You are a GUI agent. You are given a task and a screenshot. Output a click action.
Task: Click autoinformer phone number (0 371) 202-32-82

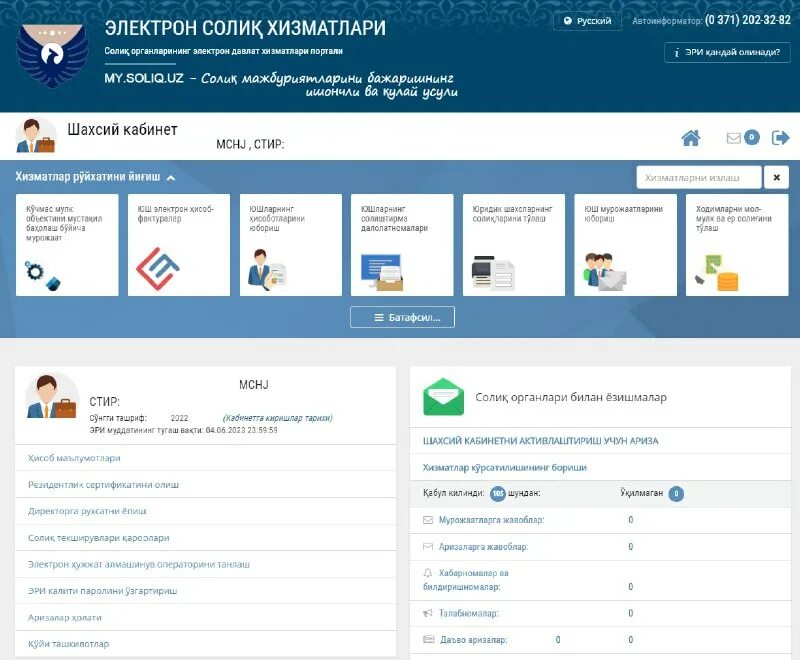click(x=747, y=20)
